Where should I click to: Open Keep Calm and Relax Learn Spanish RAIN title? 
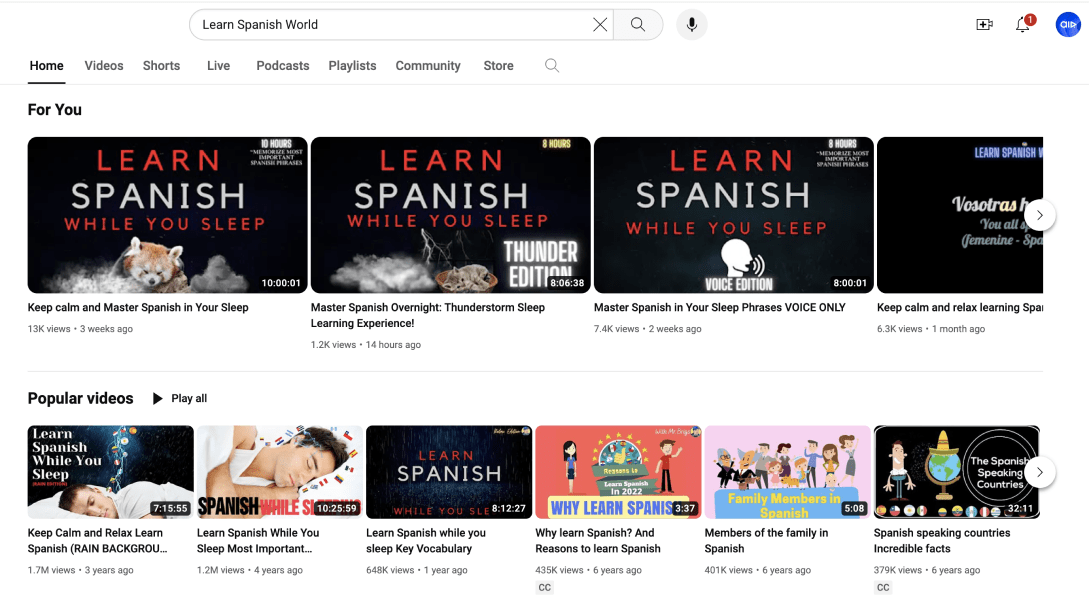[97, 540]
